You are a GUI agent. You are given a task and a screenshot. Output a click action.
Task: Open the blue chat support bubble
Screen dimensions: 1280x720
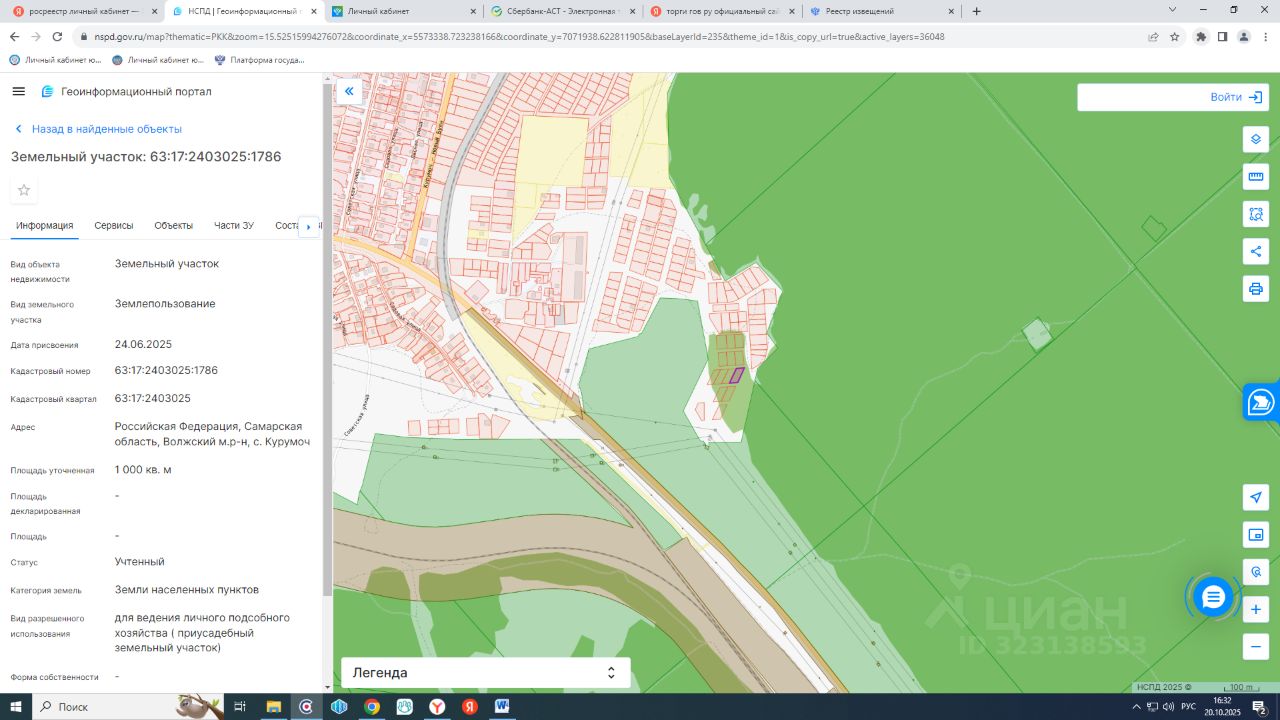(1213, 597)
